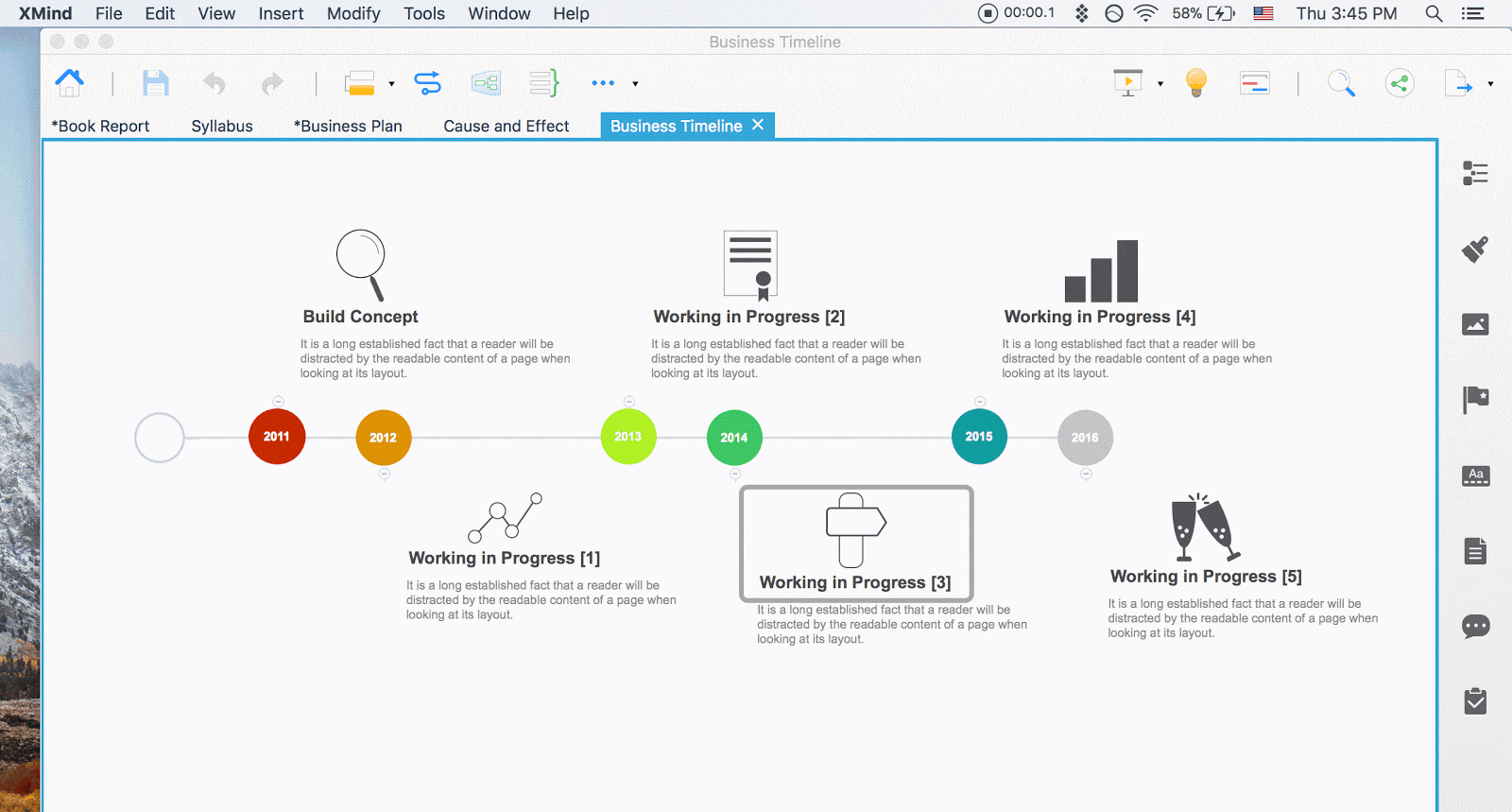Open the Markers flag panel in sidebar
This screenshot has height=812, width=1512.
[1475, 400]
